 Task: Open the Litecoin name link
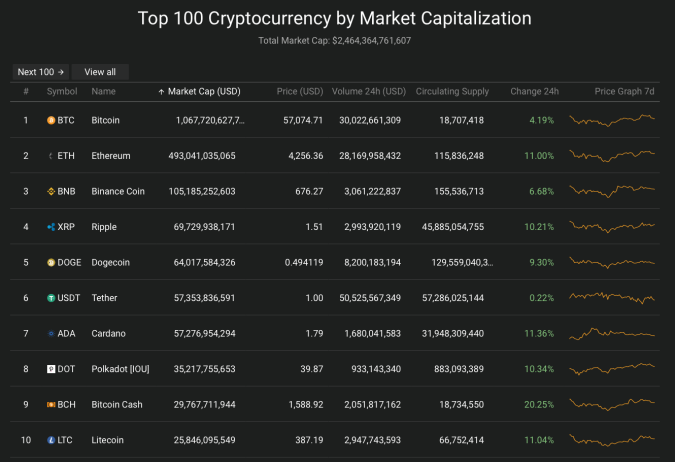[x=107, y=440]
